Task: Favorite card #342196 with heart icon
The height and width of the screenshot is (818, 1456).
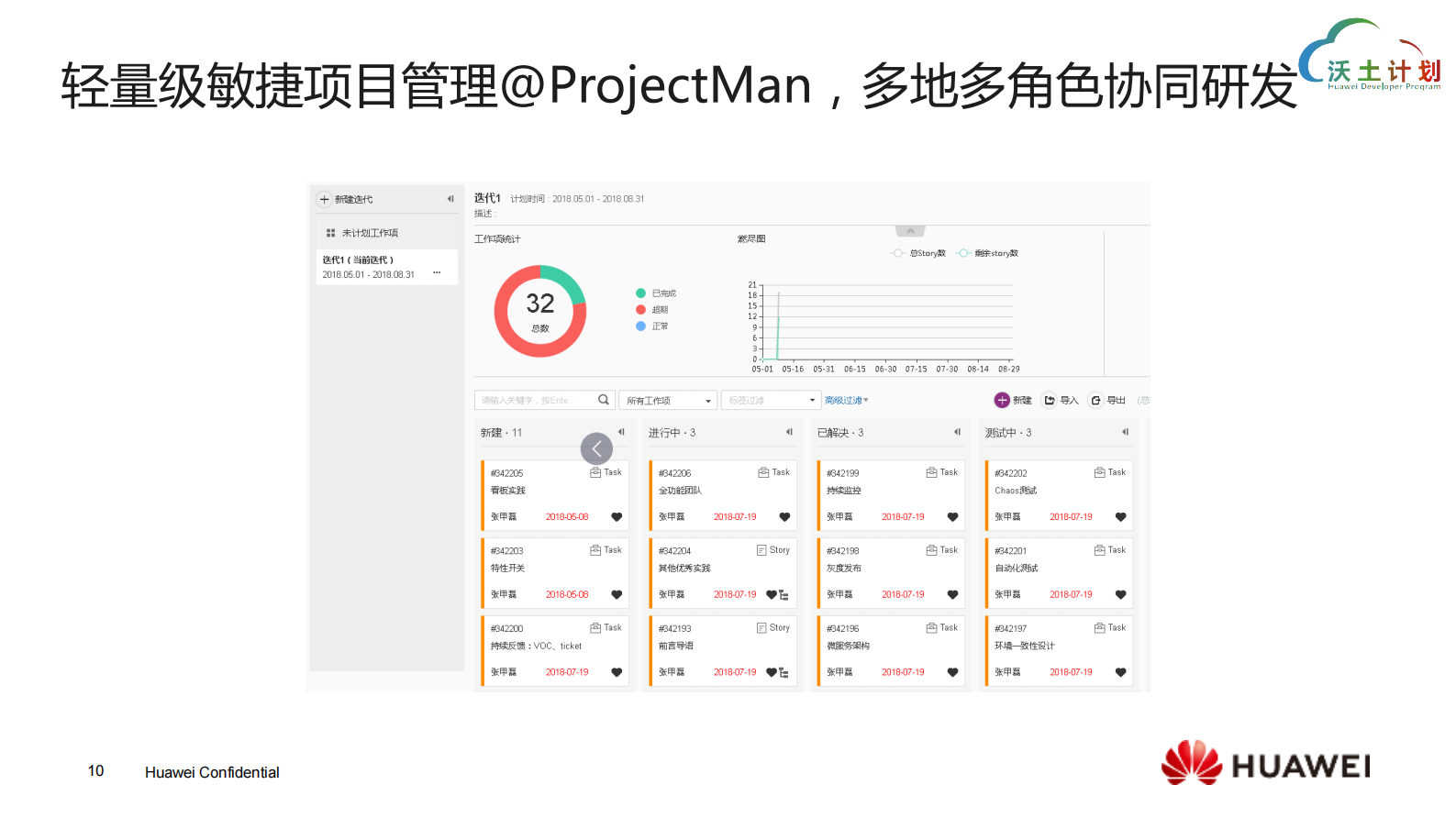Action: (x=952, y=672)
